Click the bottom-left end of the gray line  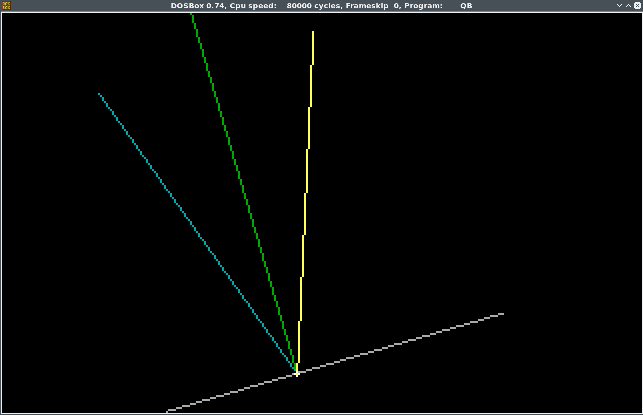click(x=170, y=409)
